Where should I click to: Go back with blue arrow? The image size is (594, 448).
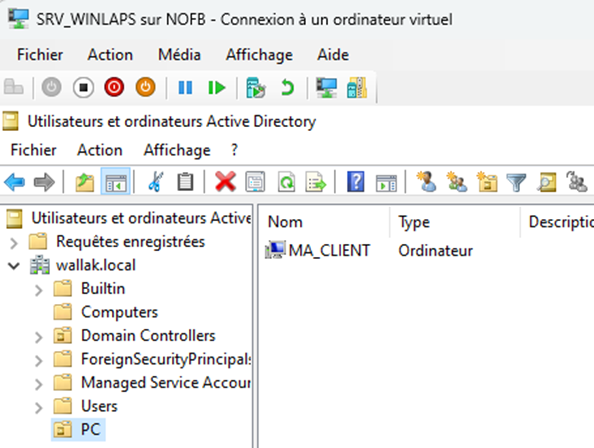(14, 182)
